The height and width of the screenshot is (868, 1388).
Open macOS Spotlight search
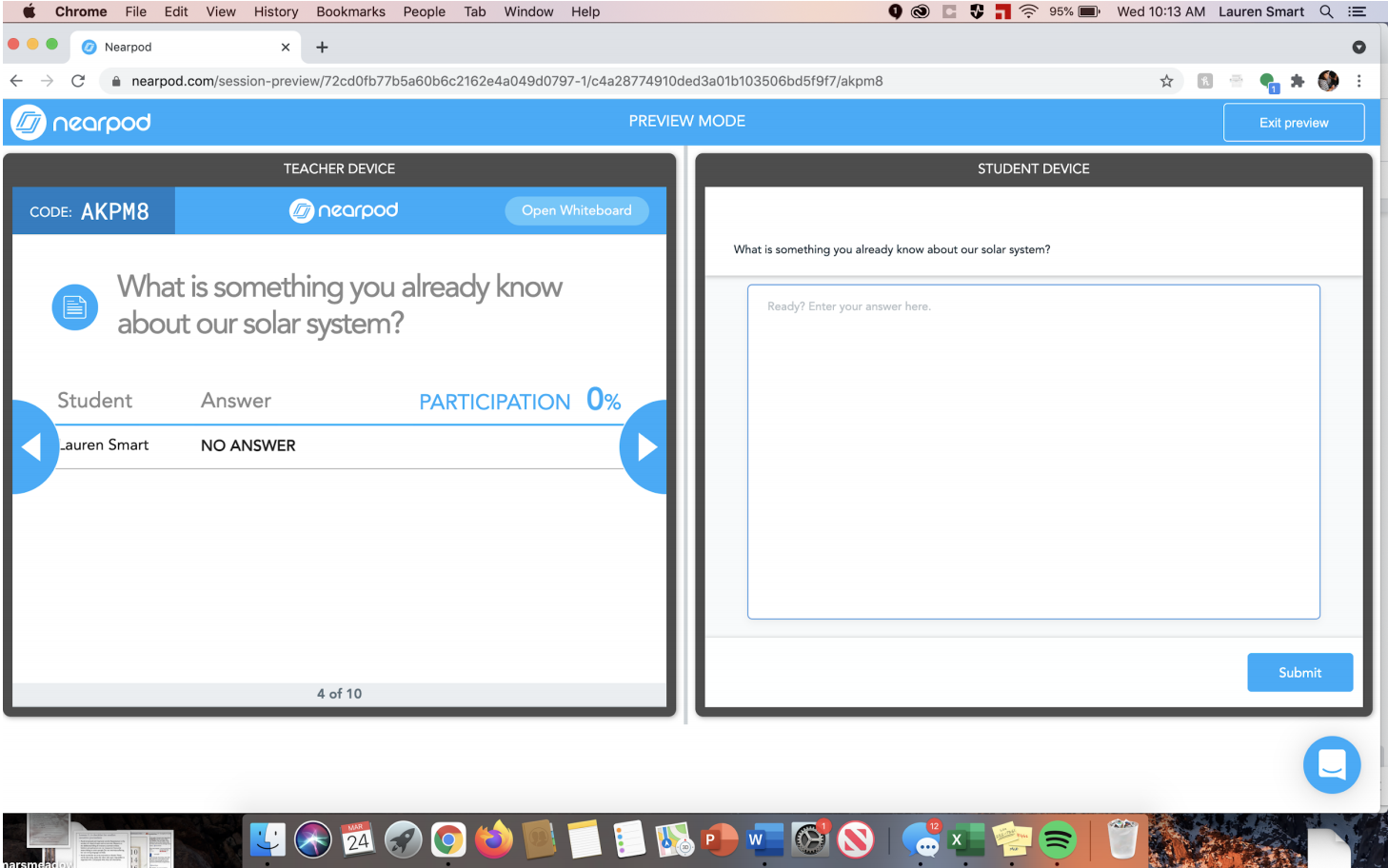[1326, 11]
